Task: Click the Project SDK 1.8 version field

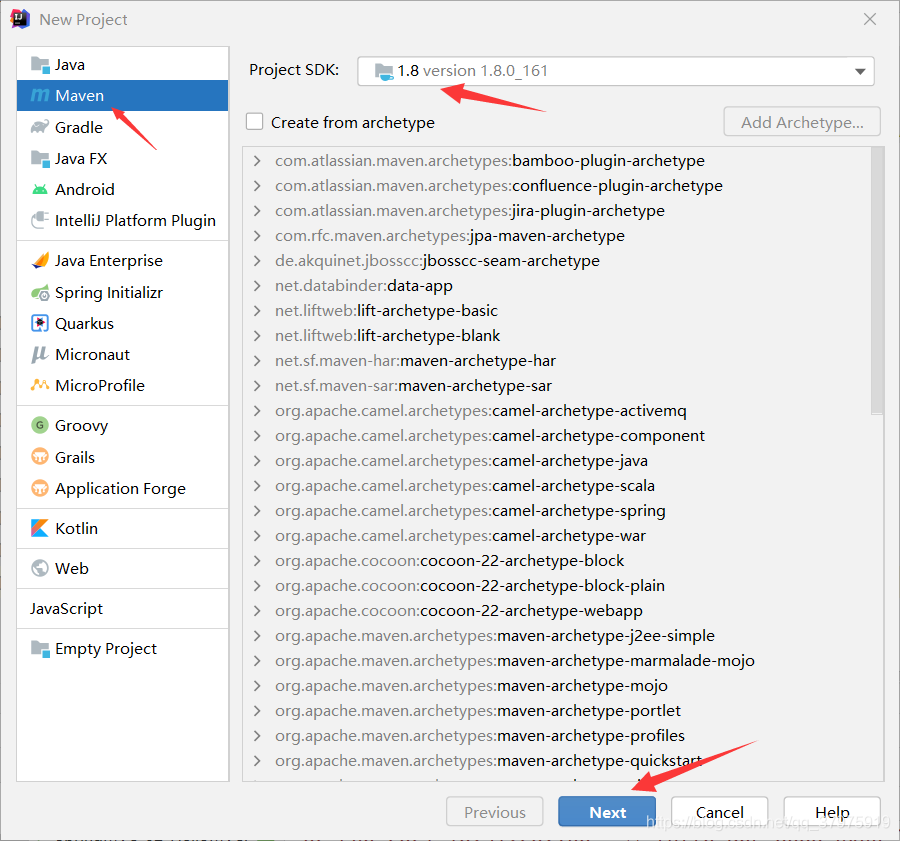Action: pyautogui.click(x=616, y=71)
